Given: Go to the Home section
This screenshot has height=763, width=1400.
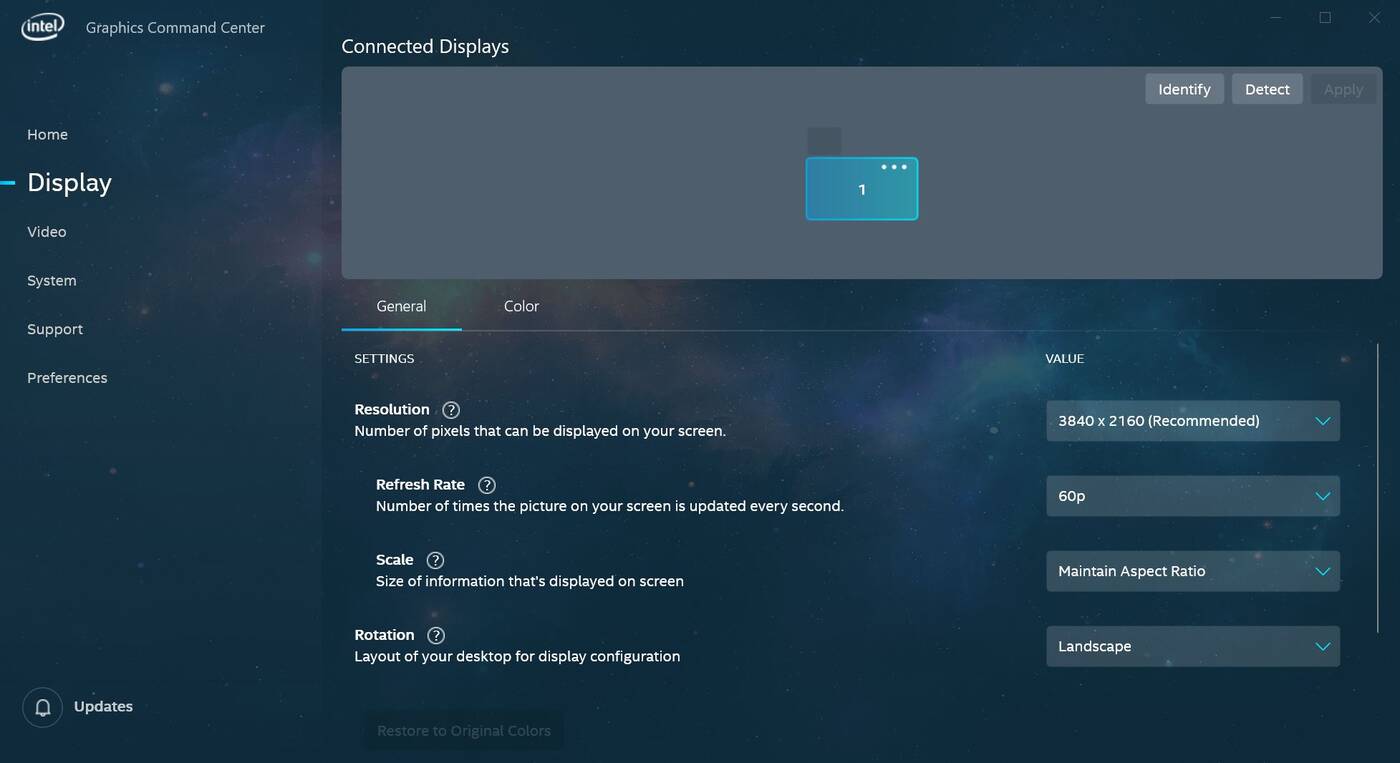Looking at the screenshot, I should click(x=47, y=134).
